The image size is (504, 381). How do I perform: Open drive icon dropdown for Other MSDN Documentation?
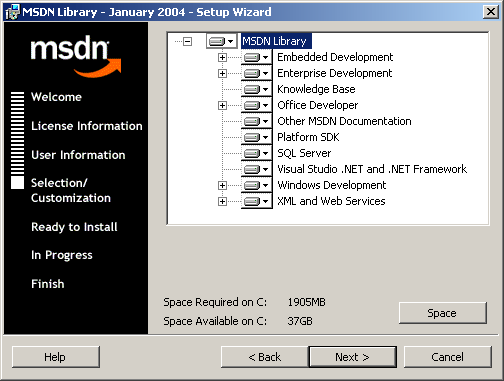256,121
